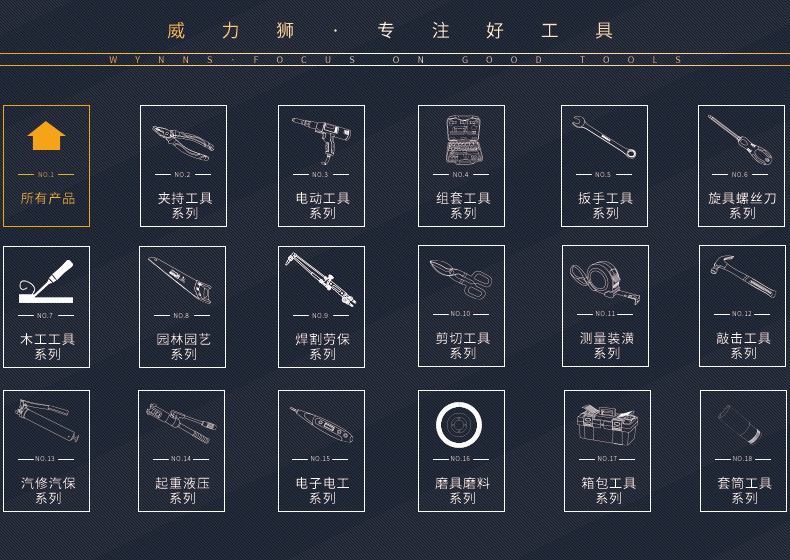Click the welding torch icon 焊割劳保

(320, 279)
